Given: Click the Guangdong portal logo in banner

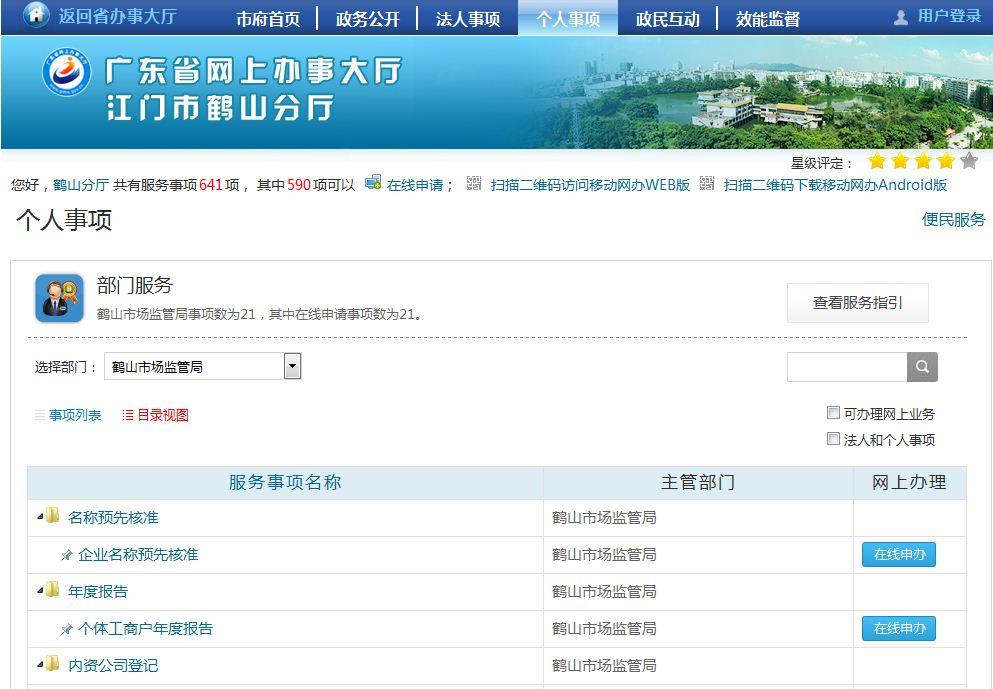Looking at the screenshot, I should 66,76.
